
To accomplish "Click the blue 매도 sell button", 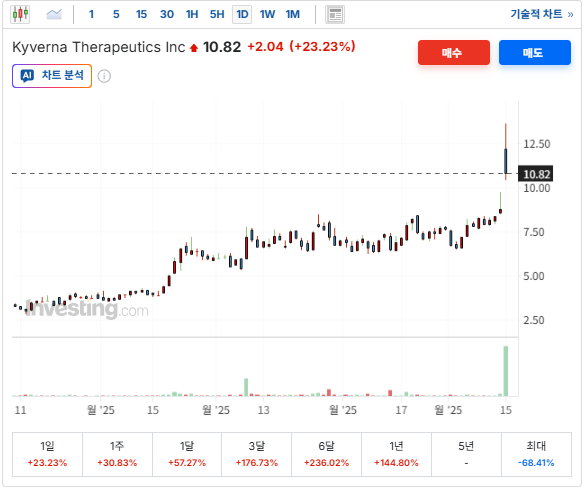I will (534, 52).
